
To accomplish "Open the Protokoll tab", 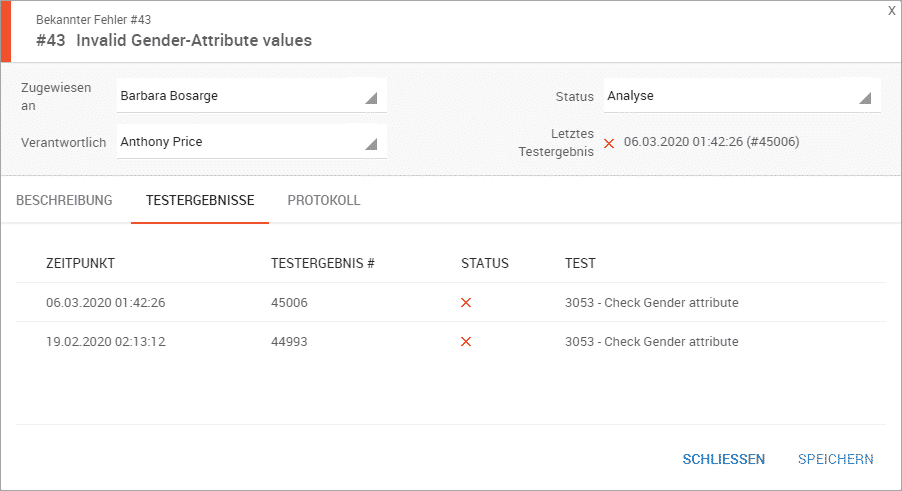I will point(323,201).
